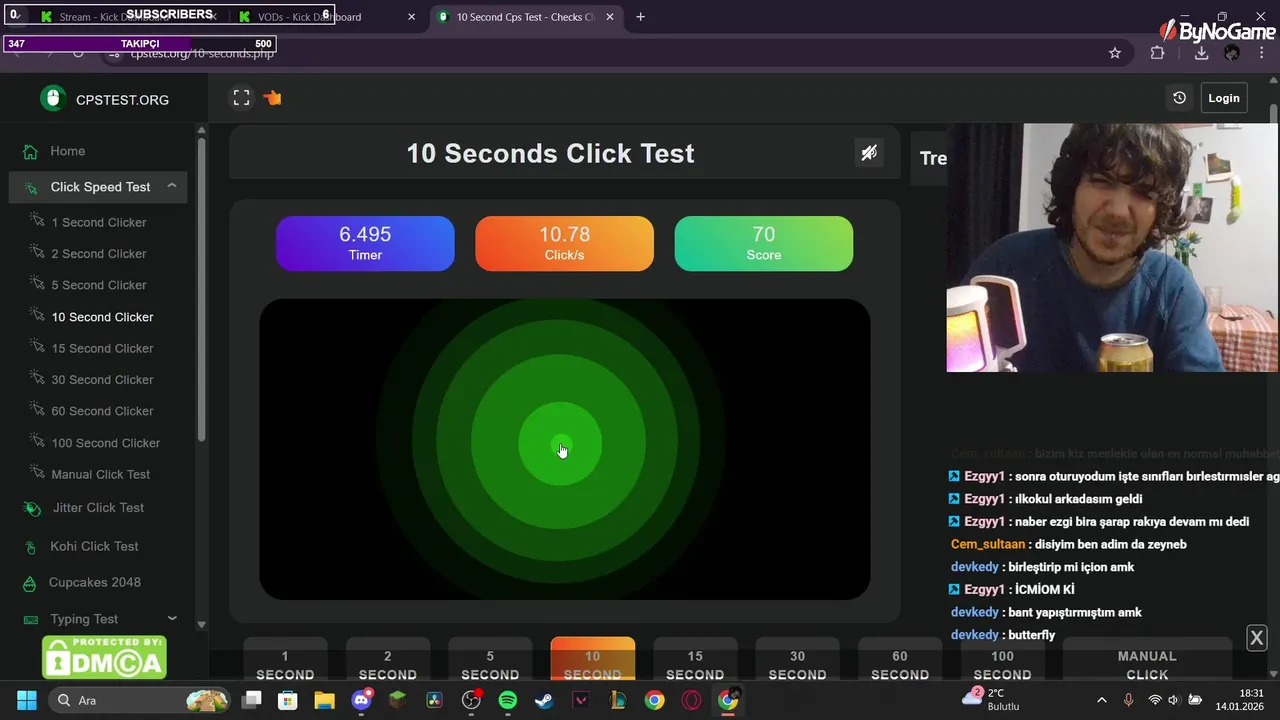
Task: Open Cupcakes 2048 game
Action: pos(95,582)
